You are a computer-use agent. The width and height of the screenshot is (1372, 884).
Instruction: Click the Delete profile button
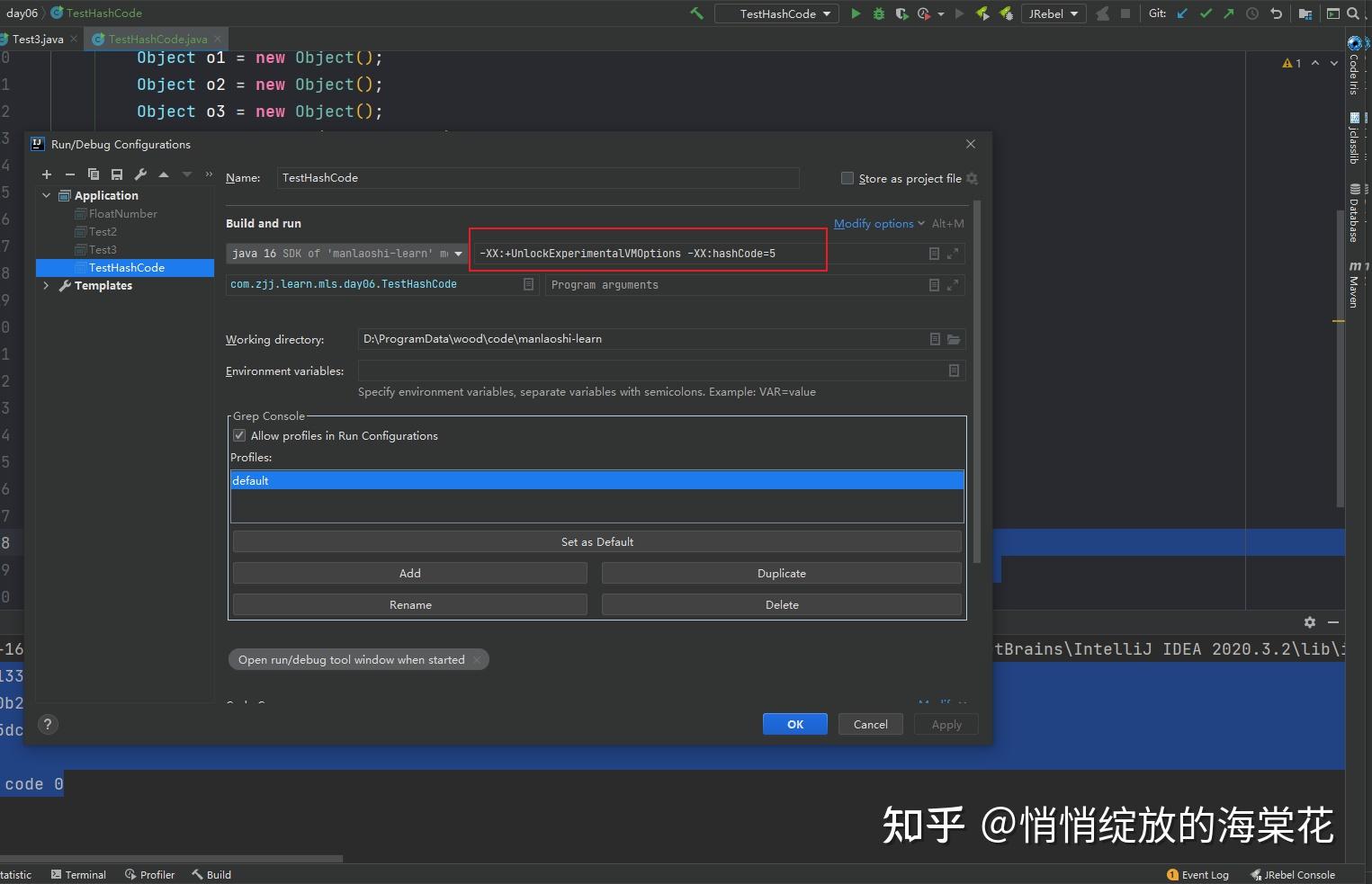click(782, 604)
